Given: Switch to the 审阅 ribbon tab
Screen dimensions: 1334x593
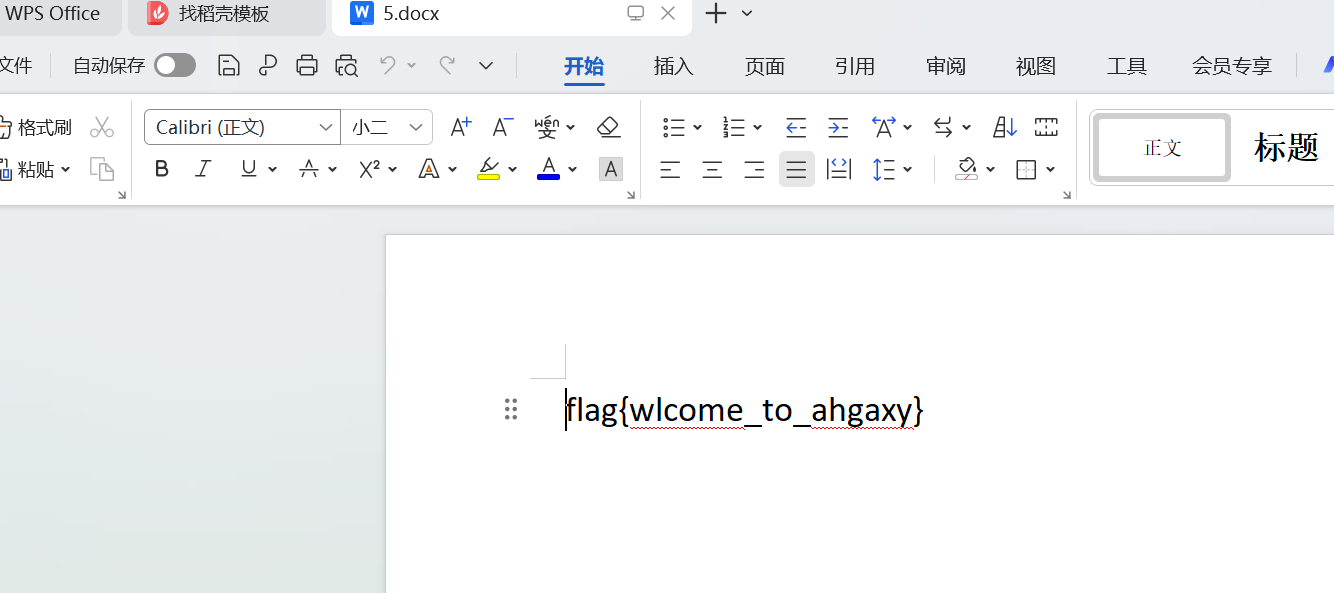Looking at the screenshot, I should (944, 66).
